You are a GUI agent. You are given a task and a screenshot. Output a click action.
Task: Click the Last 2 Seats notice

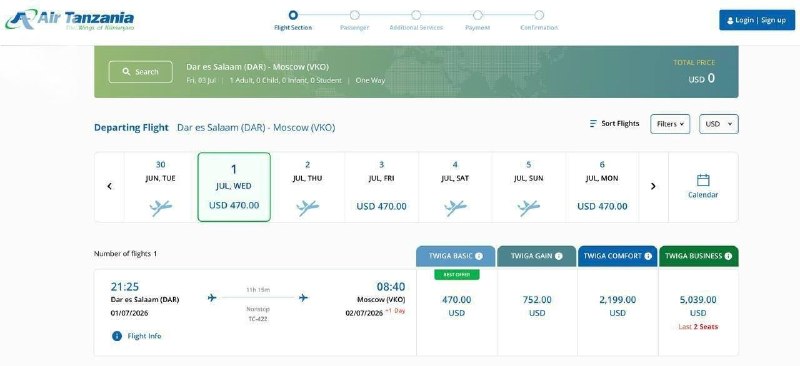(698, 327)
